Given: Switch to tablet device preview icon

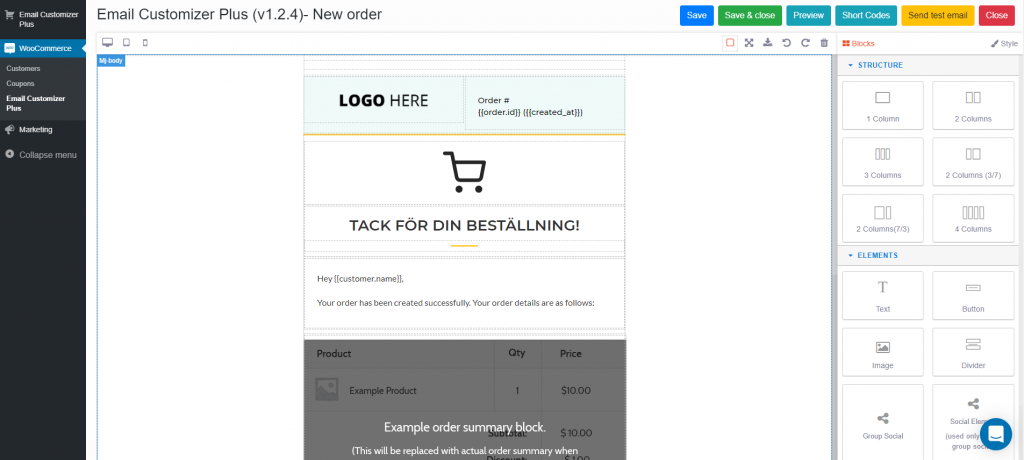Looking at the screenshot, I should [x=127, y=42].
